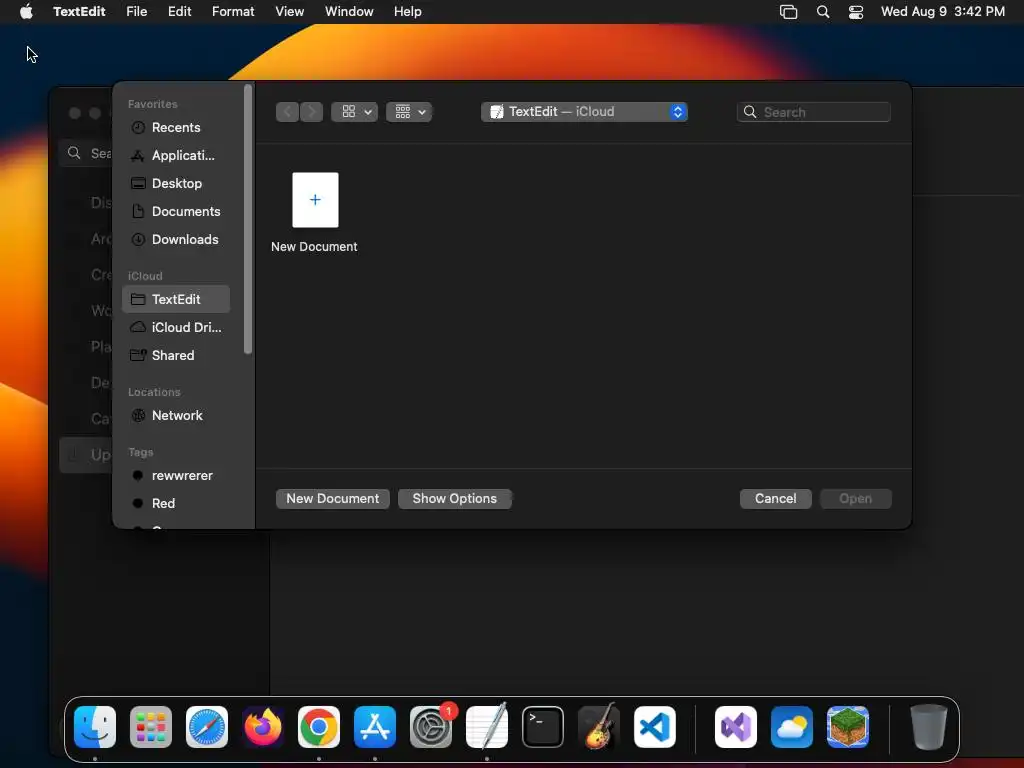
Task: Select Applications in the Favorites sidebar
Action: point(176,155)
